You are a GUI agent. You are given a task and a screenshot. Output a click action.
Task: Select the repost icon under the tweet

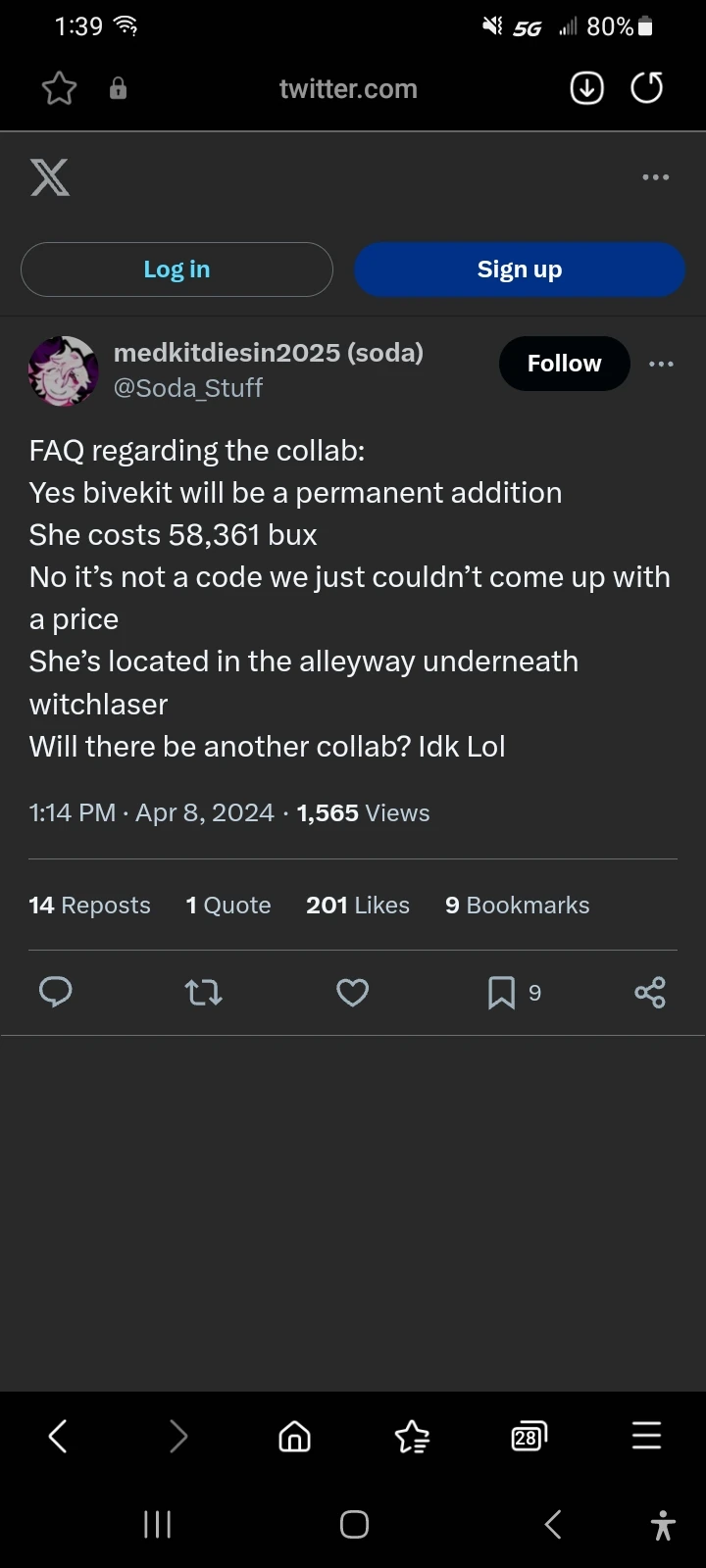[204, 993]
